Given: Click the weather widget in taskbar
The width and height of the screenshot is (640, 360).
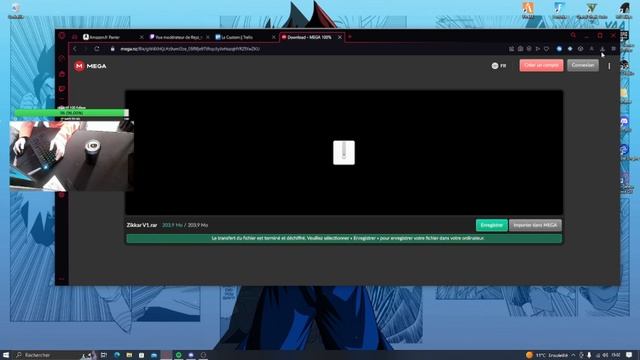Looking at the screenshot, I should [x=547, y=355].
